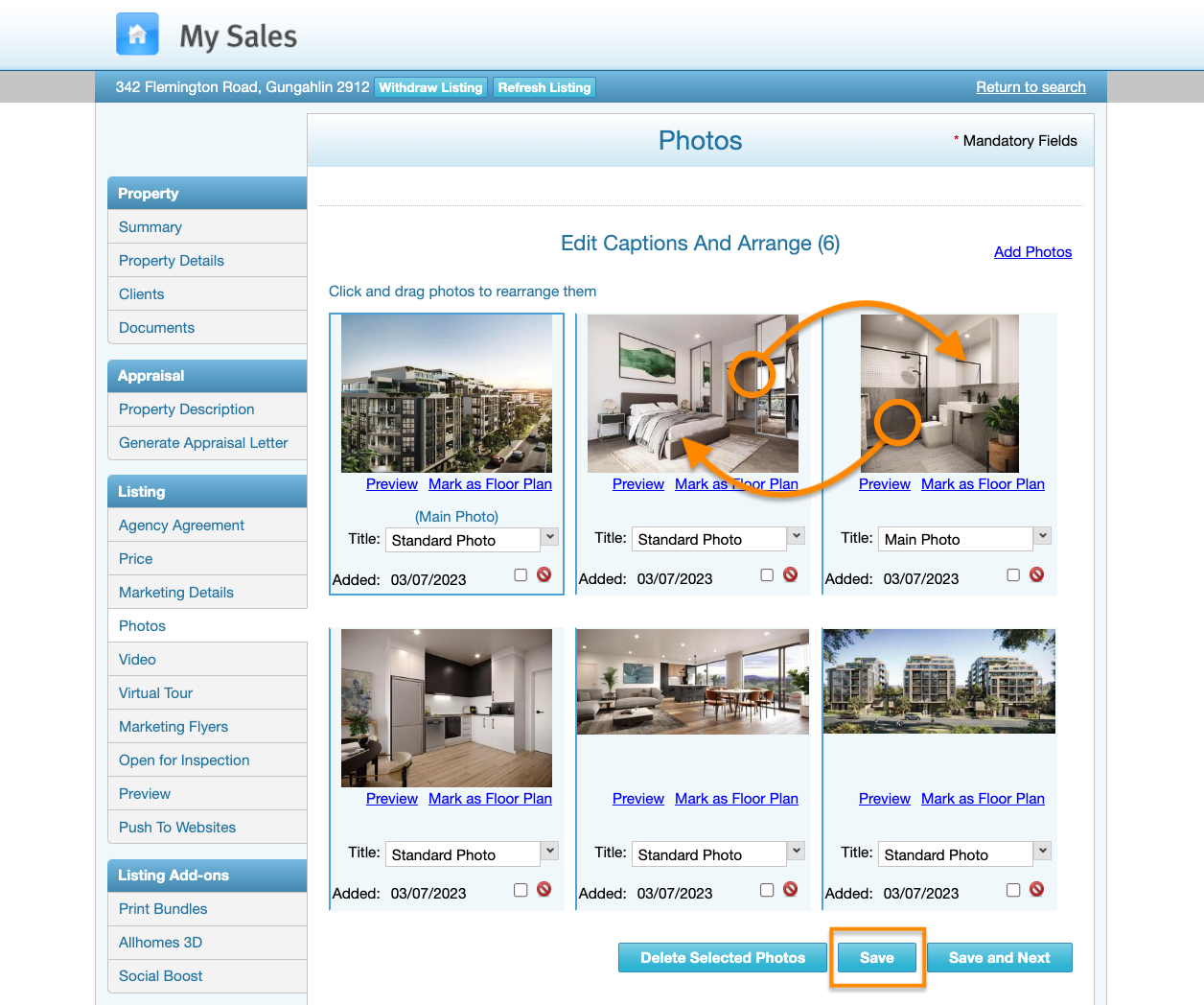1204x1005 pixels.
Task: Preview the living room photo
Action: (x=637, y=799)
